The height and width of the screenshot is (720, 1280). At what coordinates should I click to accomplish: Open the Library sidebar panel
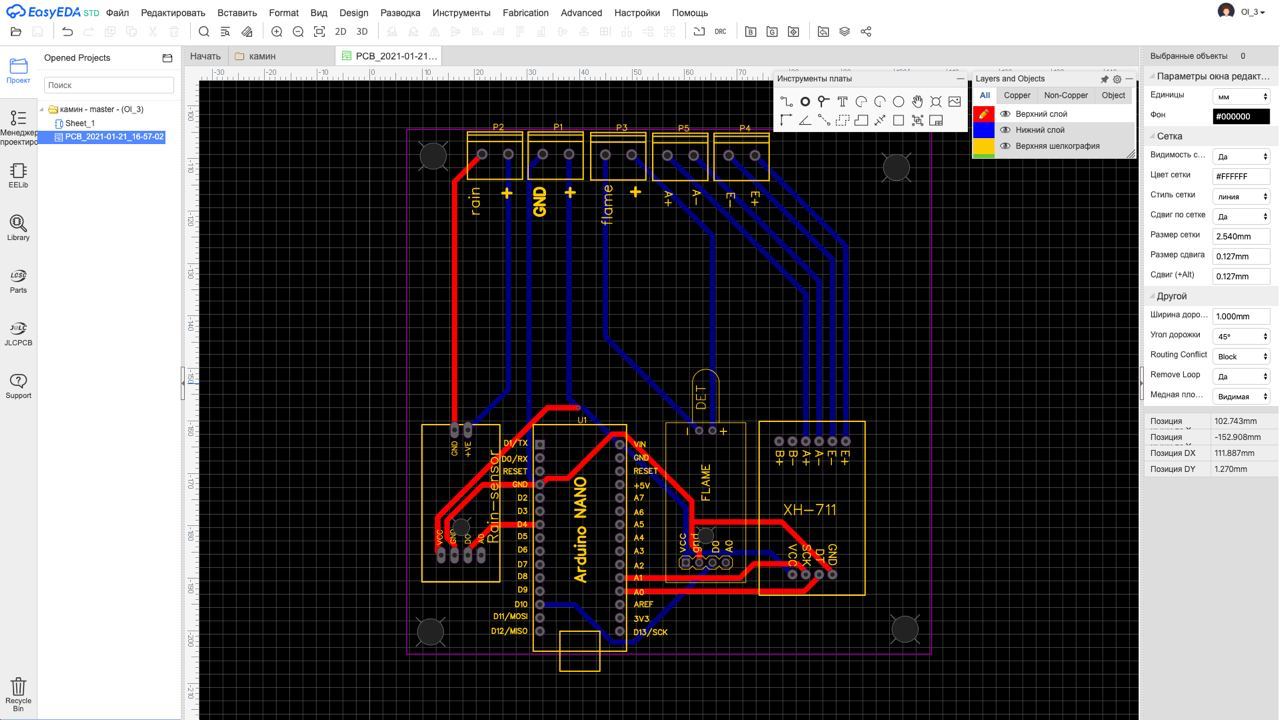click(x=18, y=228)
